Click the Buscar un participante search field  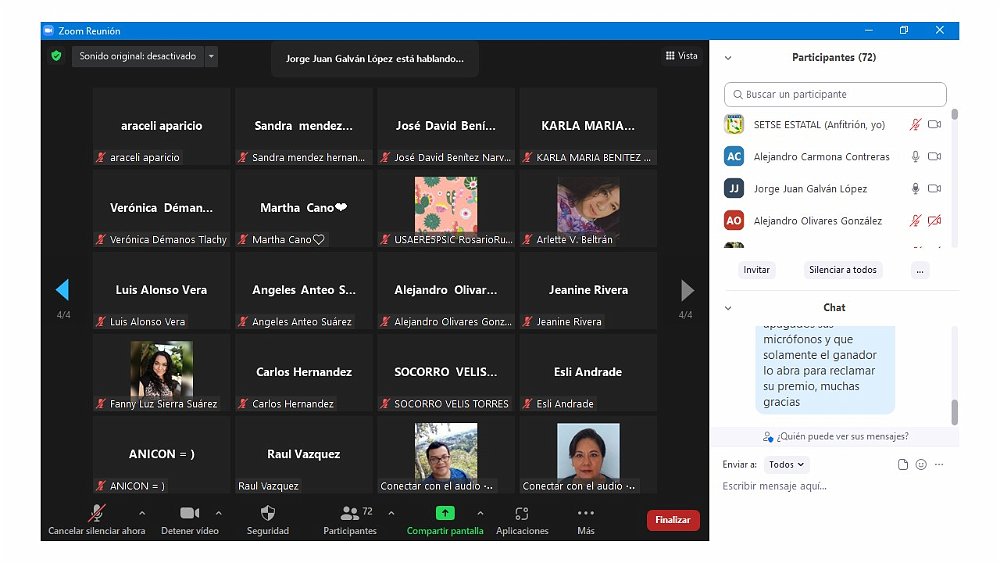pyautogui.click(x=835, y=94)
